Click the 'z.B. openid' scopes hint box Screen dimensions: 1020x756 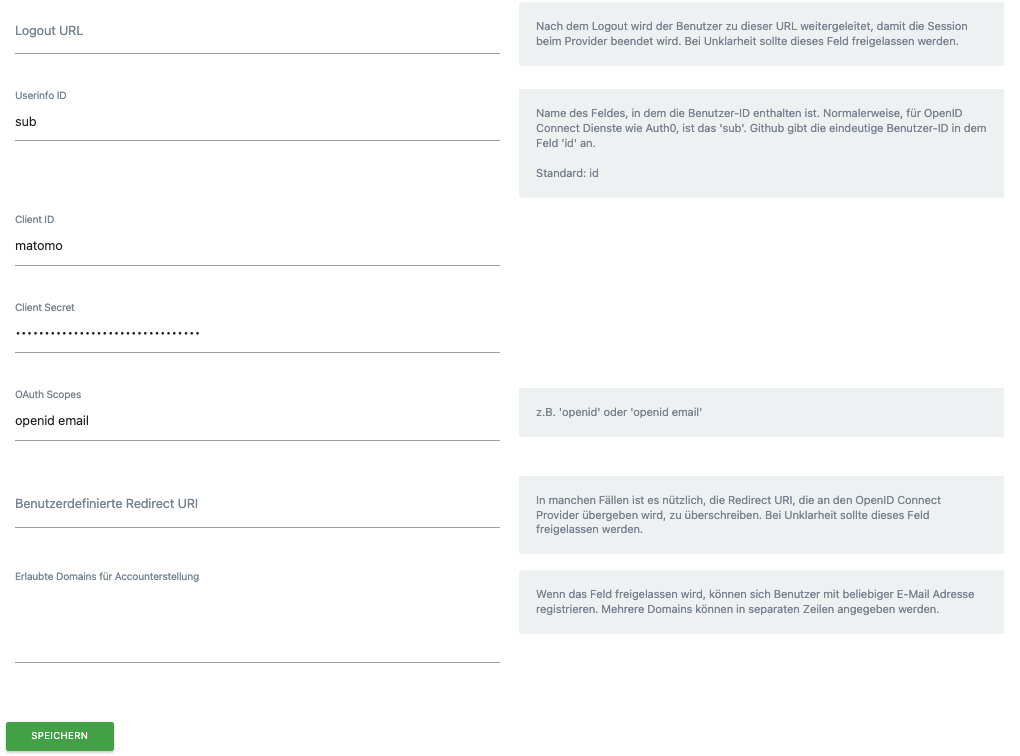coord(761,412)
